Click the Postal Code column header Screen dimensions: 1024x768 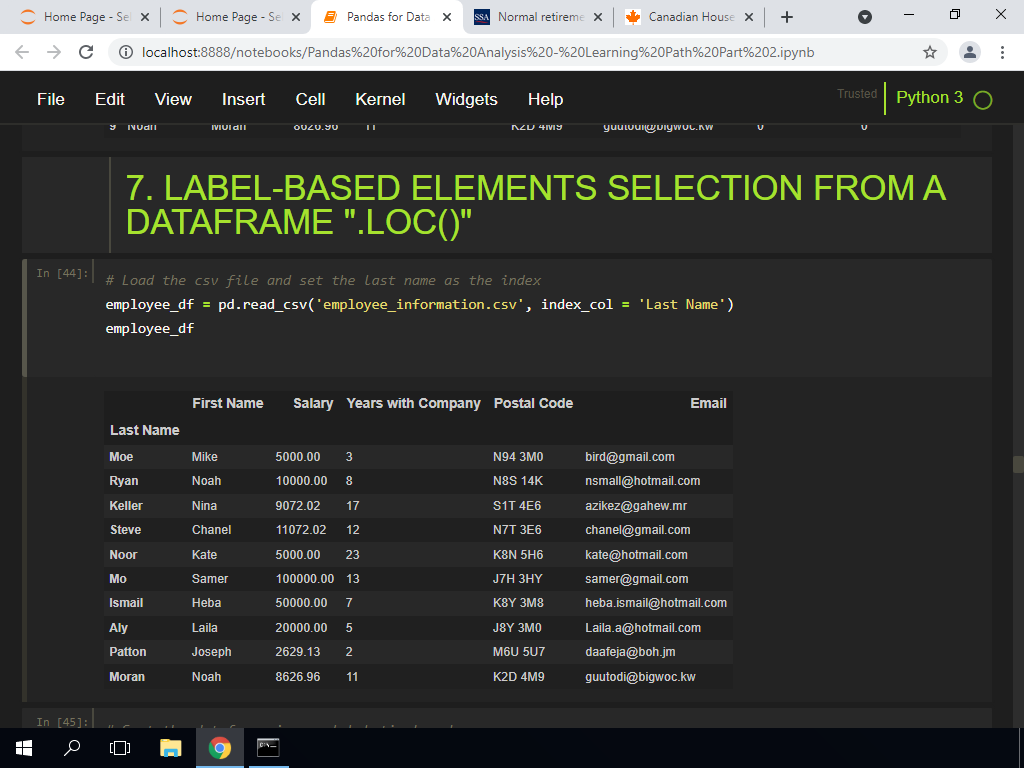coord(533,404)
